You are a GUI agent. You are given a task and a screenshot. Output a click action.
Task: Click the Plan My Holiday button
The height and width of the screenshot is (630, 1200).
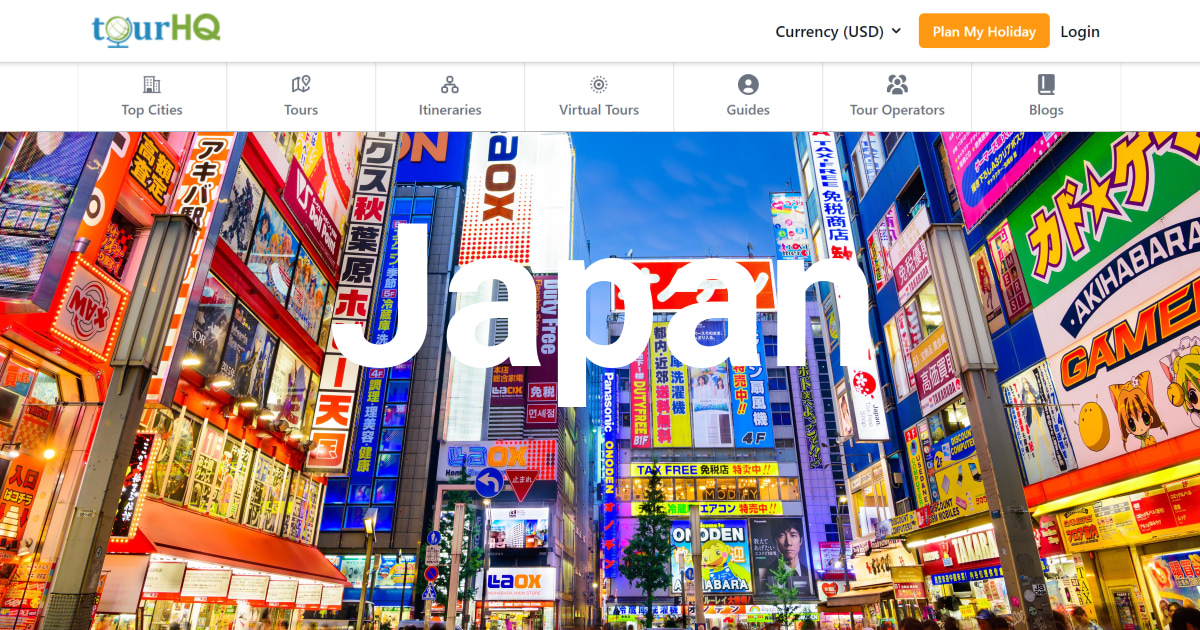[984, 31]
